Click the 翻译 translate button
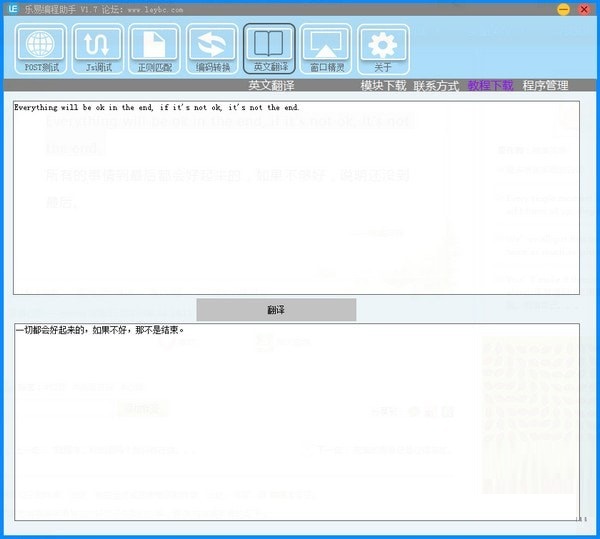This screenshot has height=539, width=600. click(276, 310)
